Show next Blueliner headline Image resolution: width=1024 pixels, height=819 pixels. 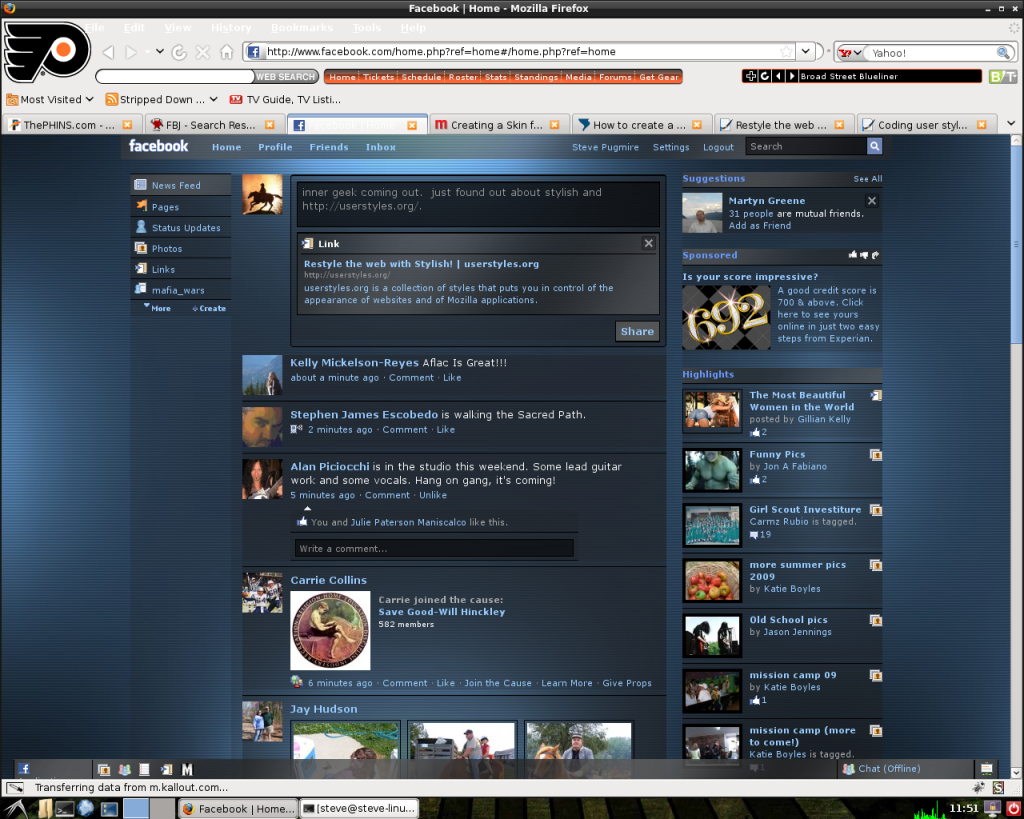click(x=792, y=76)
